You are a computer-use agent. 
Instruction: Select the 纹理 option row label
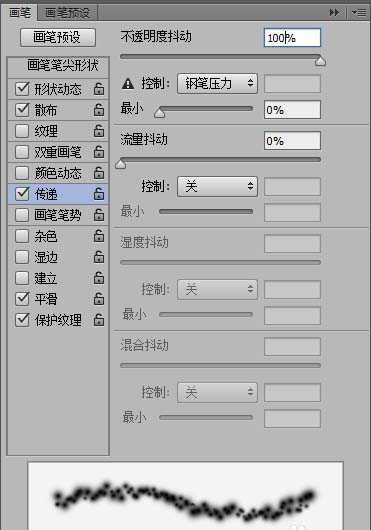(x=46, y=131)
